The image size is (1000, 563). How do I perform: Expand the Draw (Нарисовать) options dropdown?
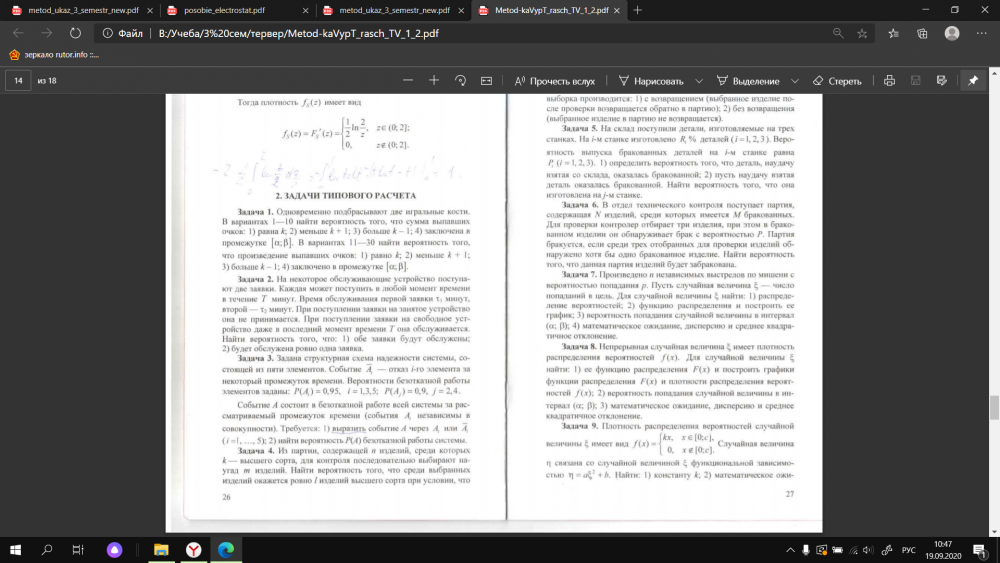tap(696, 80)
